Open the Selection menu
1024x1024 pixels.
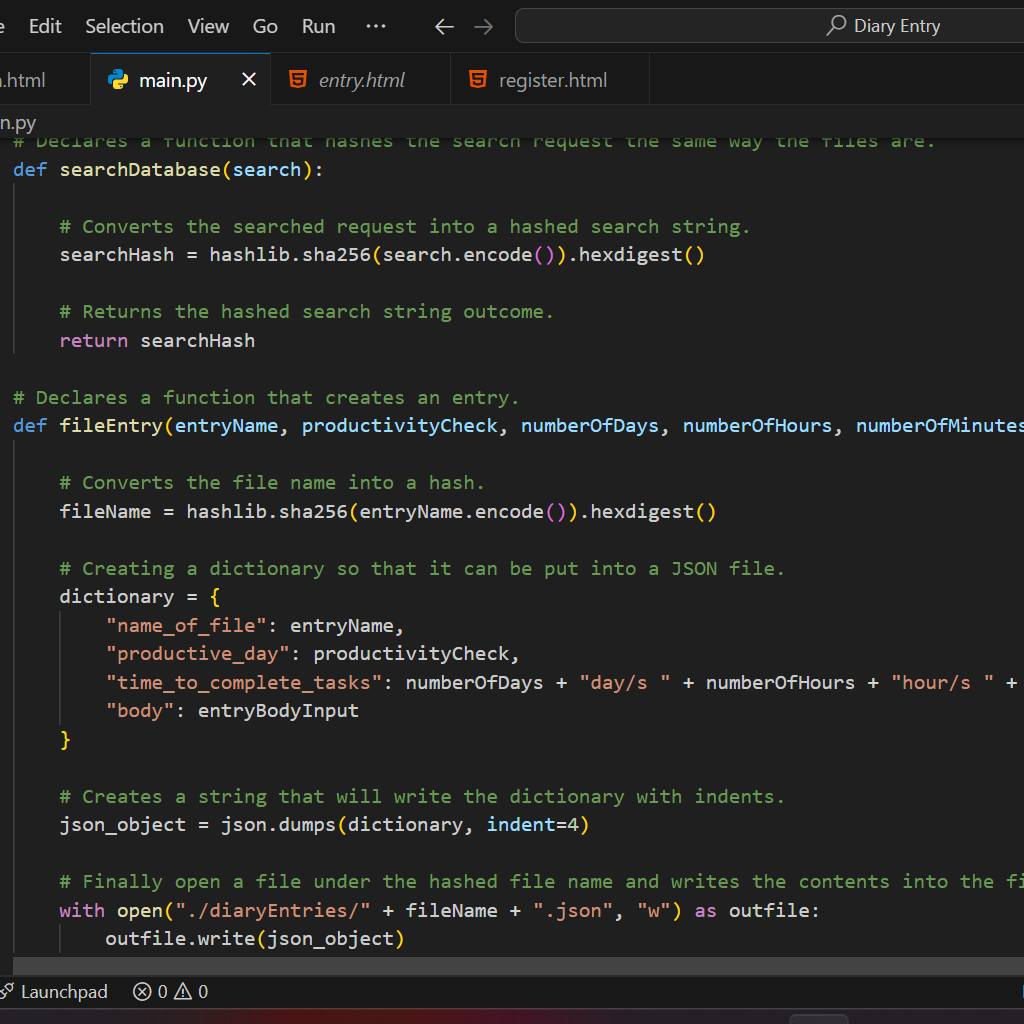pyautogui.click(x=124, y=26)
